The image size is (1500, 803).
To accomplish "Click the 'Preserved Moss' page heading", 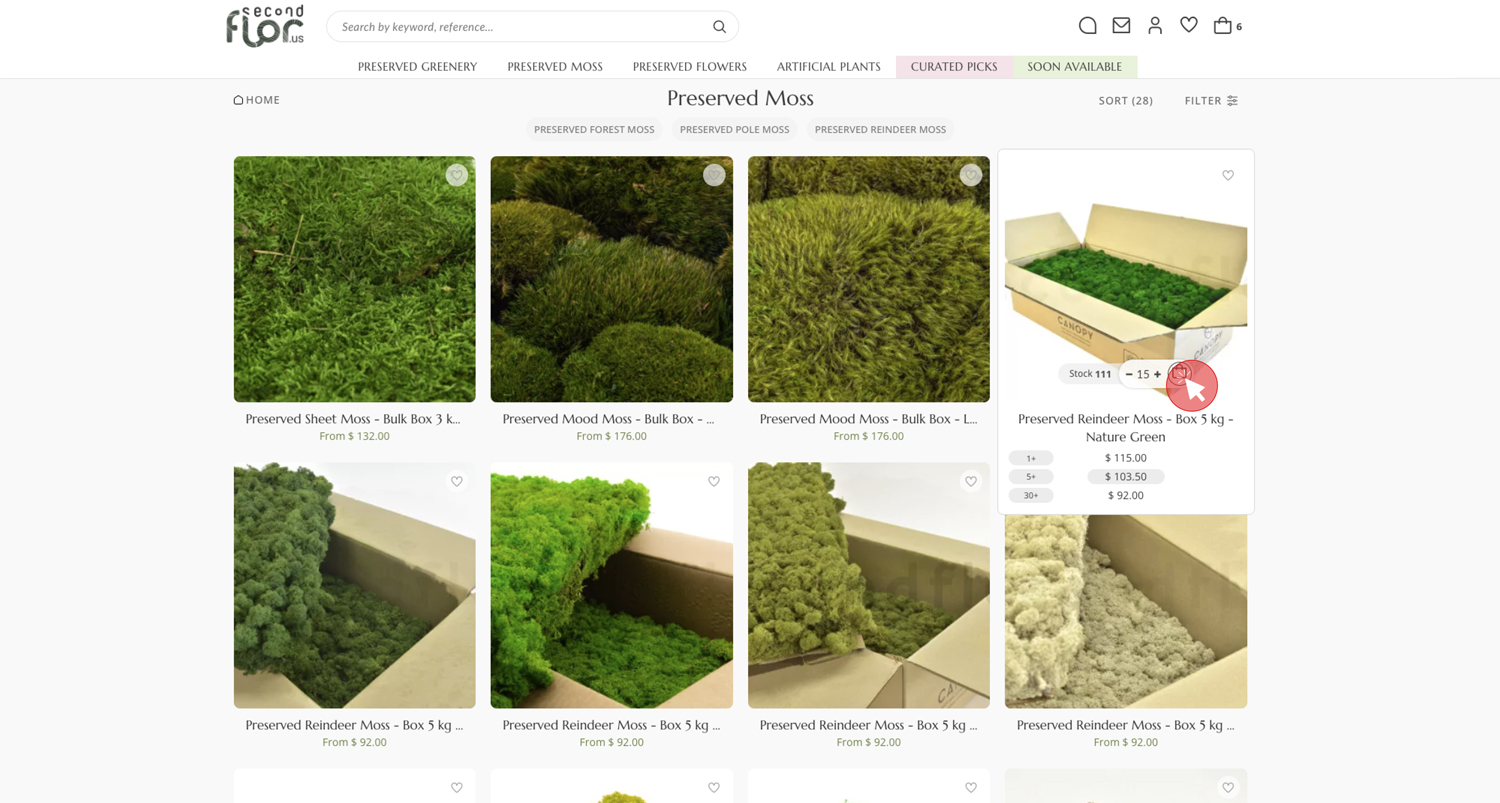I will pyautogui.click(x=740, y=99).
